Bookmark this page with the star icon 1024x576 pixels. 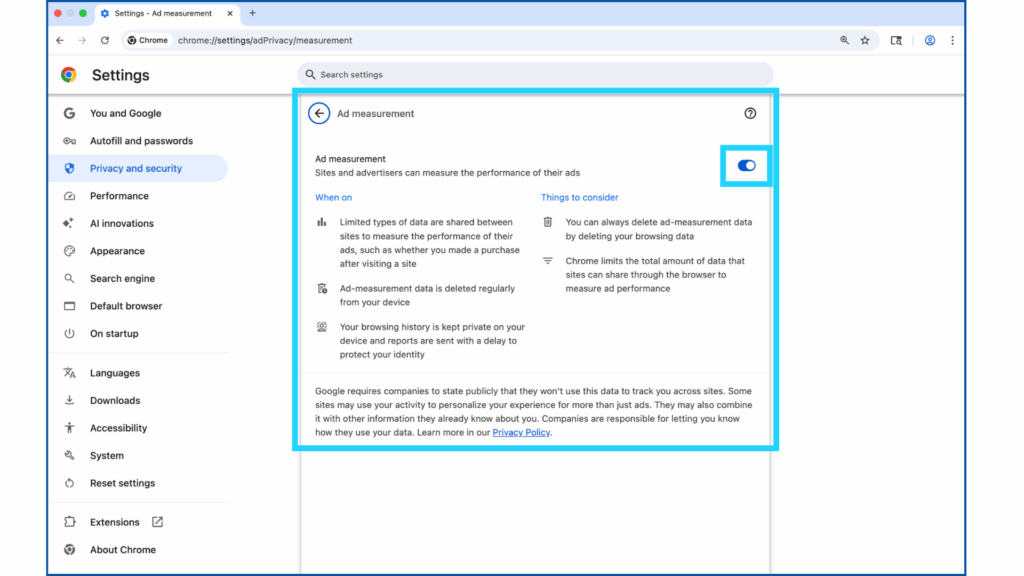(x=865, y=41)
